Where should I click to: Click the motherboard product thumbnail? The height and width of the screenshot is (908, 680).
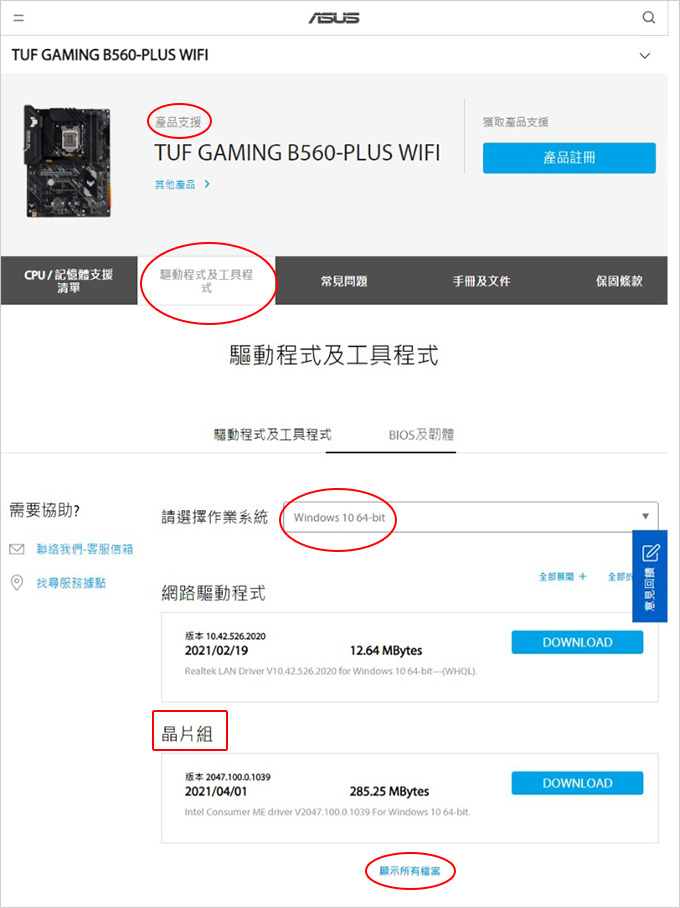68,161
